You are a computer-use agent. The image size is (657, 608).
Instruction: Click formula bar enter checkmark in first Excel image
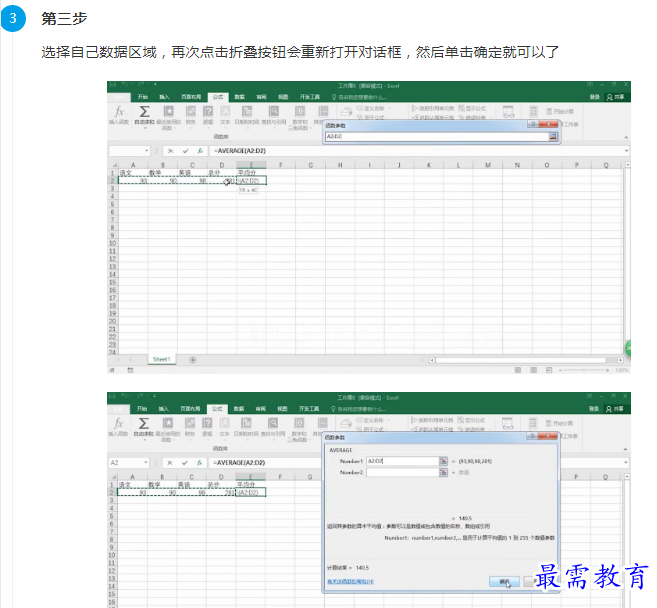click(x=185, y=151)
